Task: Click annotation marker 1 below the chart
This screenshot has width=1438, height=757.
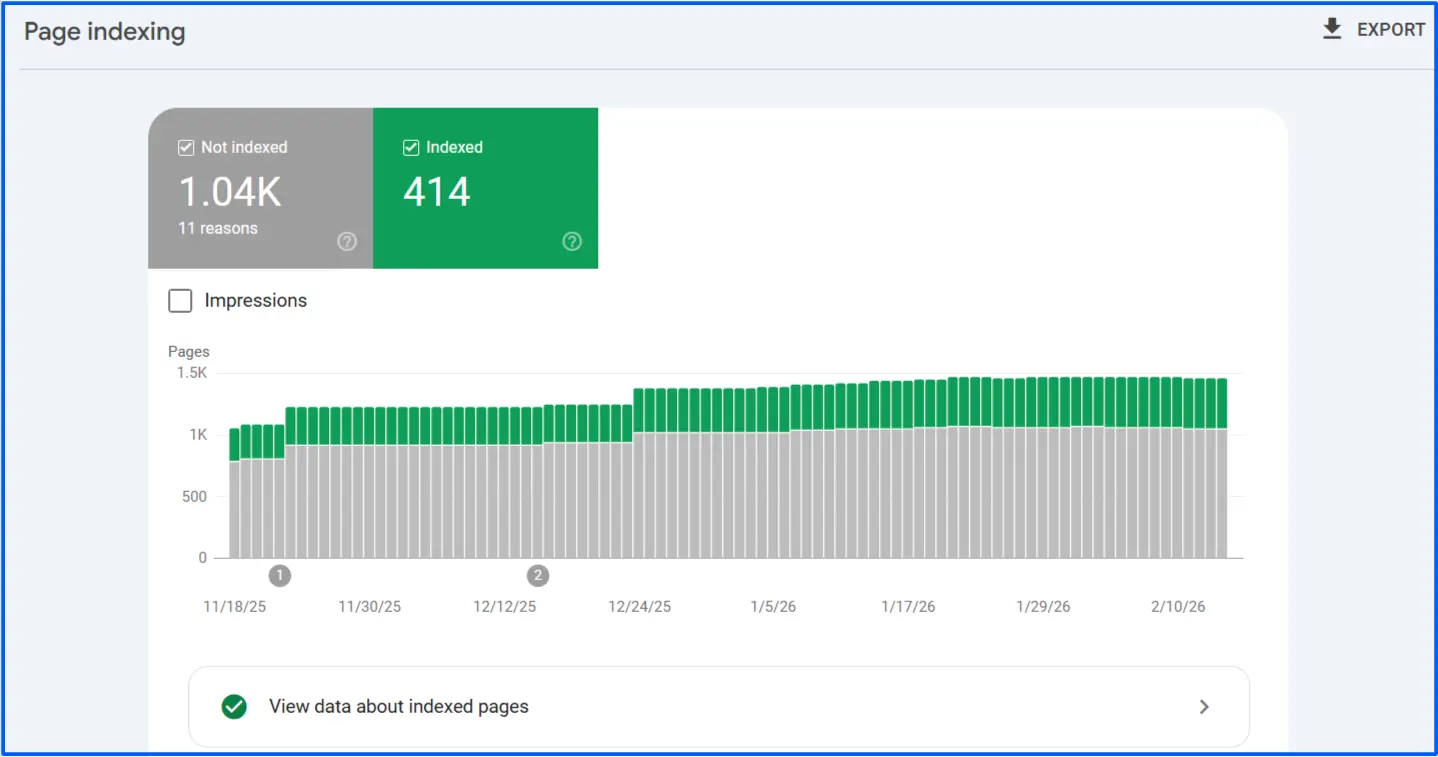Action: click(280, 575)
